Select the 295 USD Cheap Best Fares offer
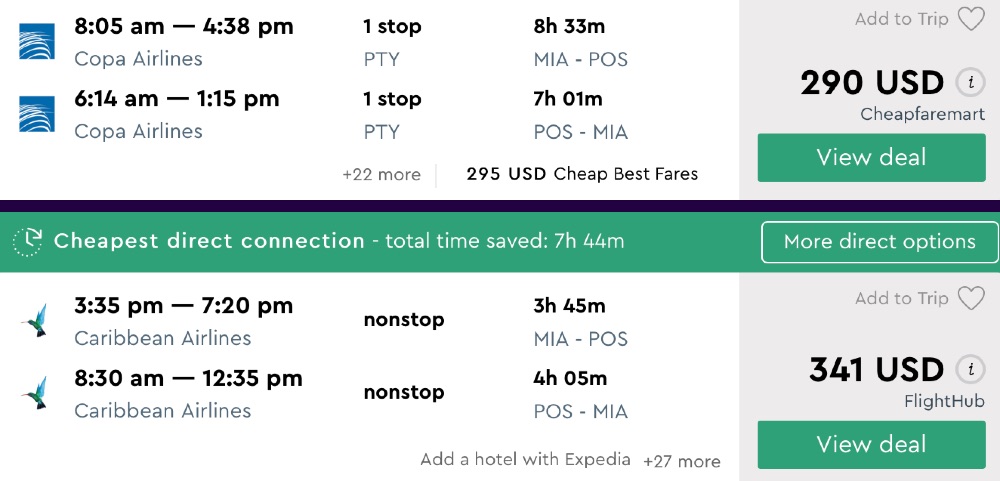1000x481 pixels. (582, 174)
